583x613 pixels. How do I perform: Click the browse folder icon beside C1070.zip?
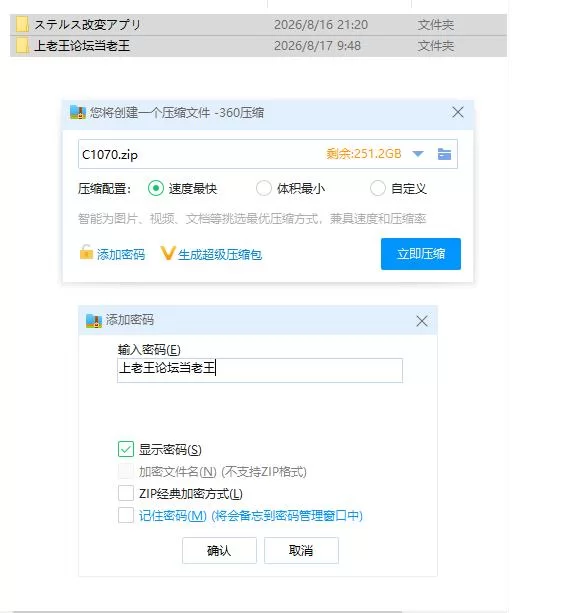point(444,154)
